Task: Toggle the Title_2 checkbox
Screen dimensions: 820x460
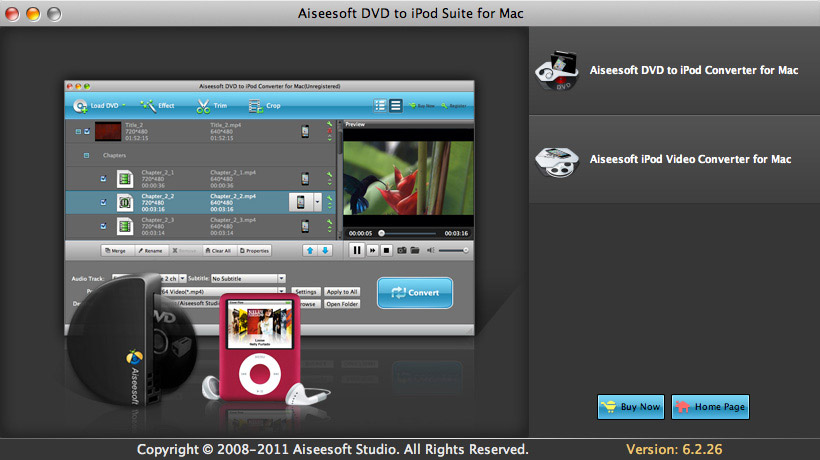Action: click(x=89, y=131)
